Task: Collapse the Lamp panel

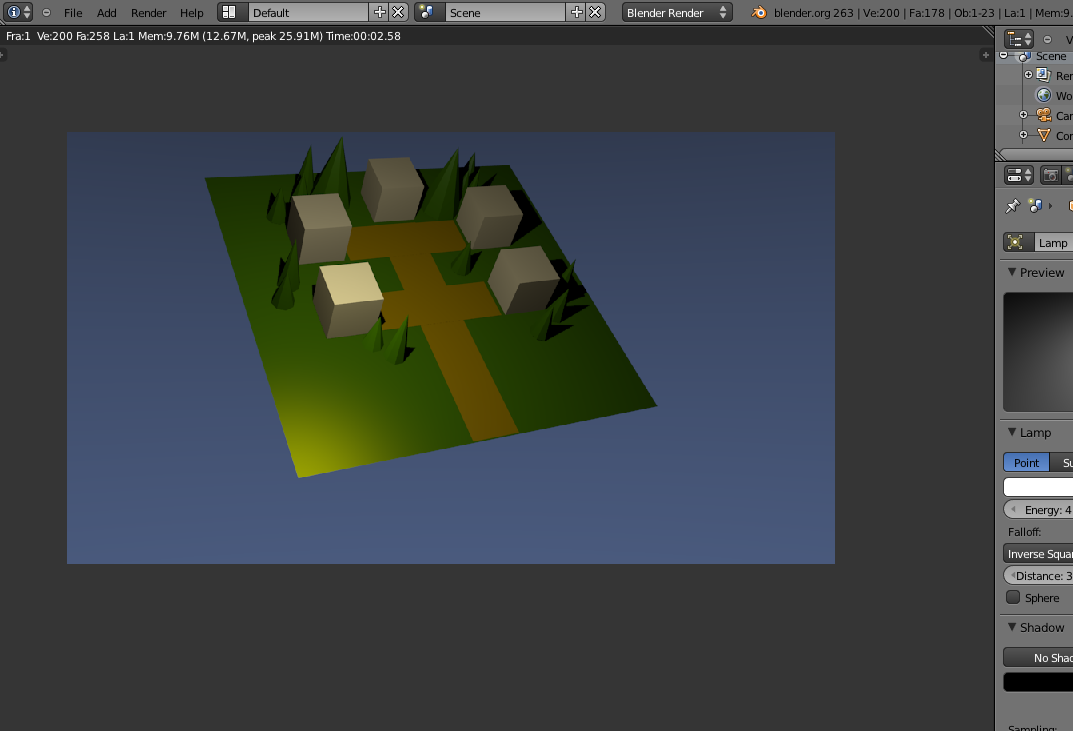Action: tap(1011, 432)
